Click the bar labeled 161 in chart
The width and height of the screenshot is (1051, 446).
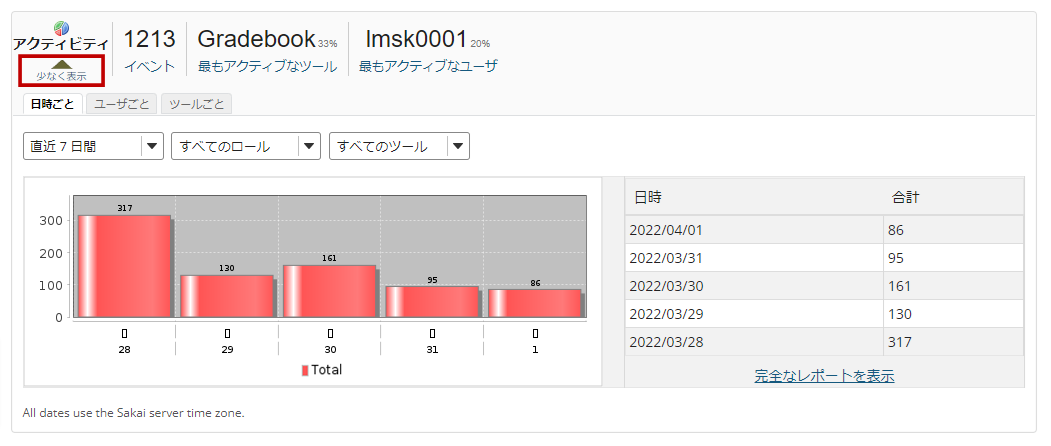pyautogui.click(x=329, y=291)
